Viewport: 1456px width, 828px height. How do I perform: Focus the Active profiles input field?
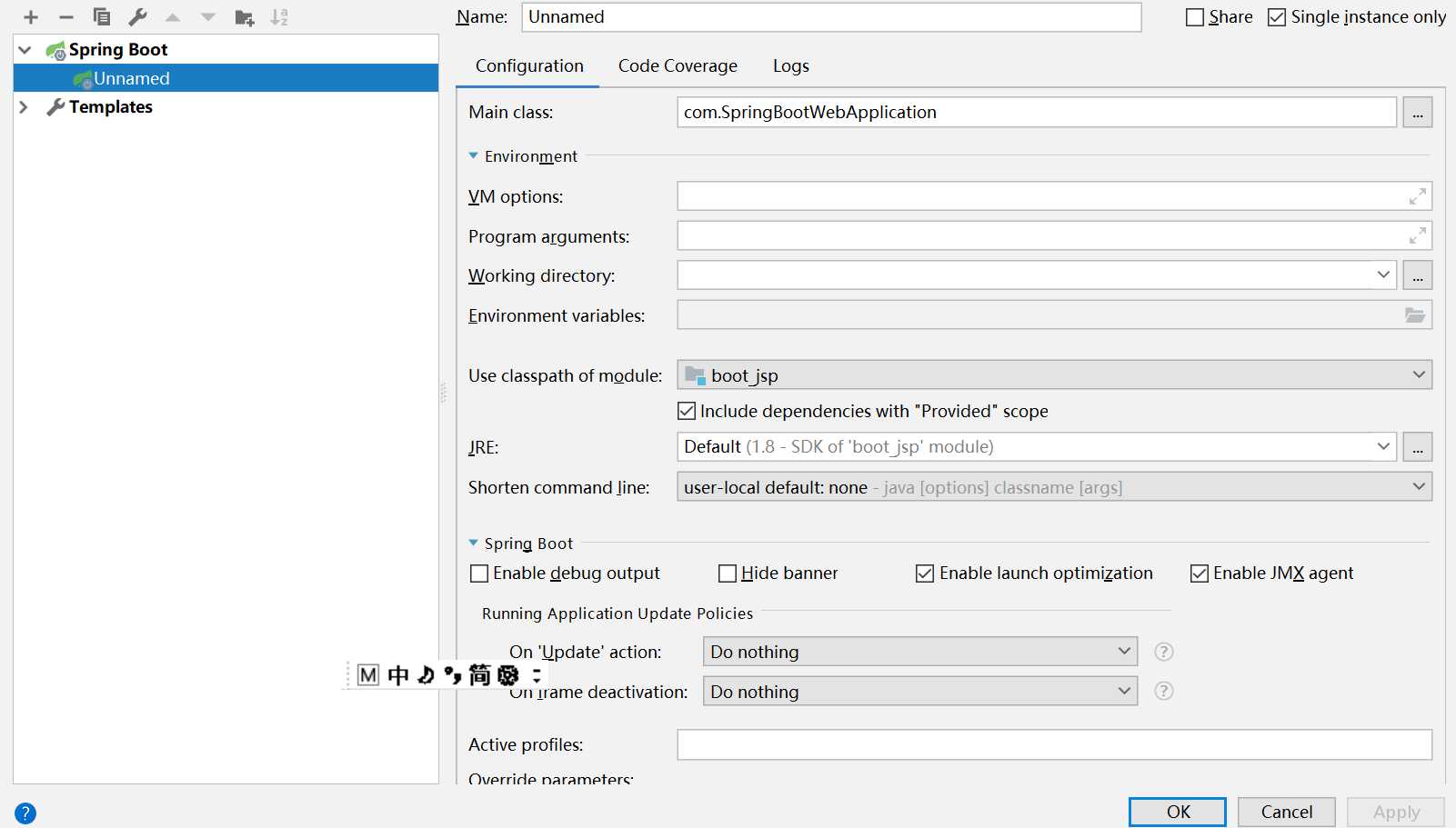click(1055, 744)
